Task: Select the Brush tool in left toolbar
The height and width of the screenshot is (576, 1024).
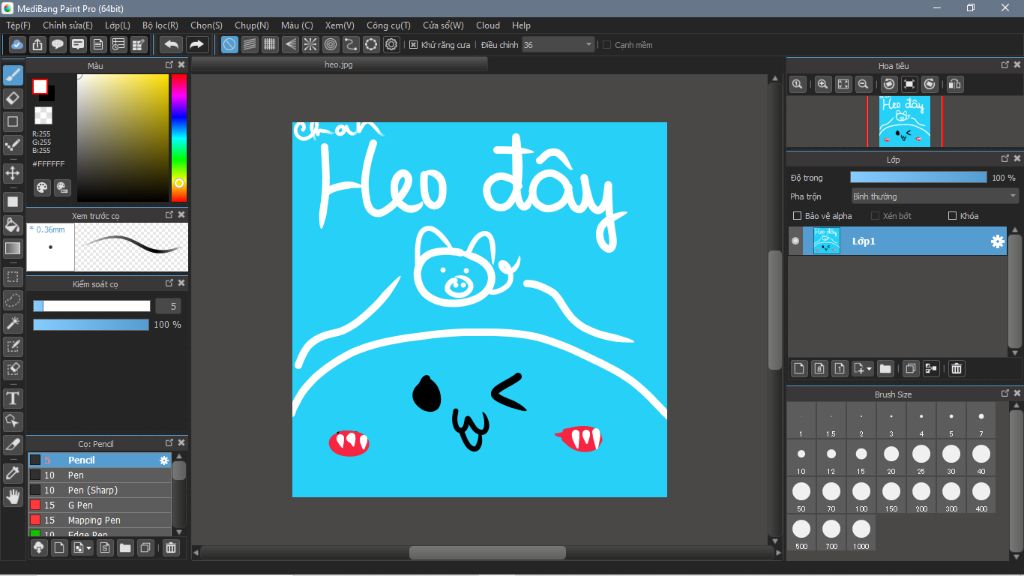Action: click(x=12, y=75)
